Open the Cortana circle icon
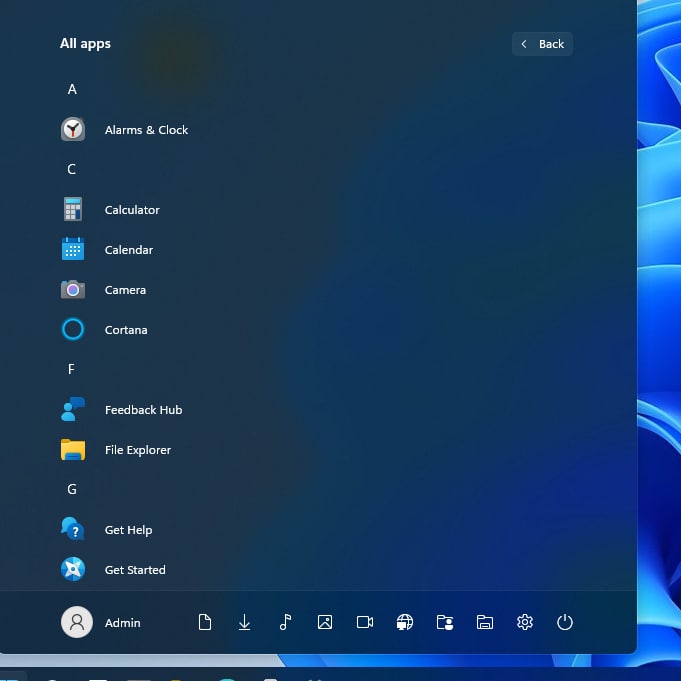The height and width of the screenshot is (681, 681). 73,329
